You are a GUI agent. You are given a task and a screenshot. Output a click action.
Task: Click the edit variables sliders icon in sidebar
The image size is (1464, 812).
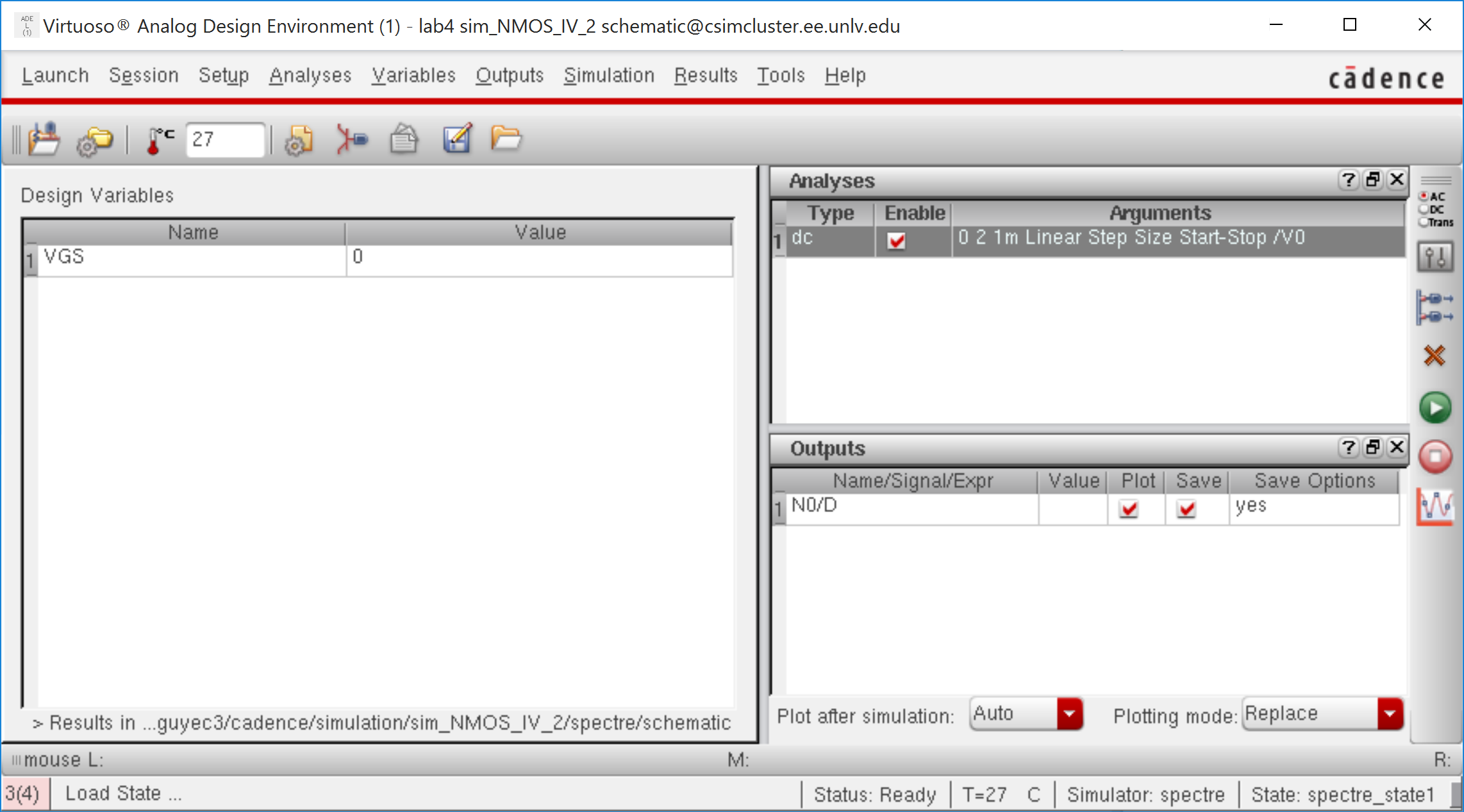coord(1435,258)
